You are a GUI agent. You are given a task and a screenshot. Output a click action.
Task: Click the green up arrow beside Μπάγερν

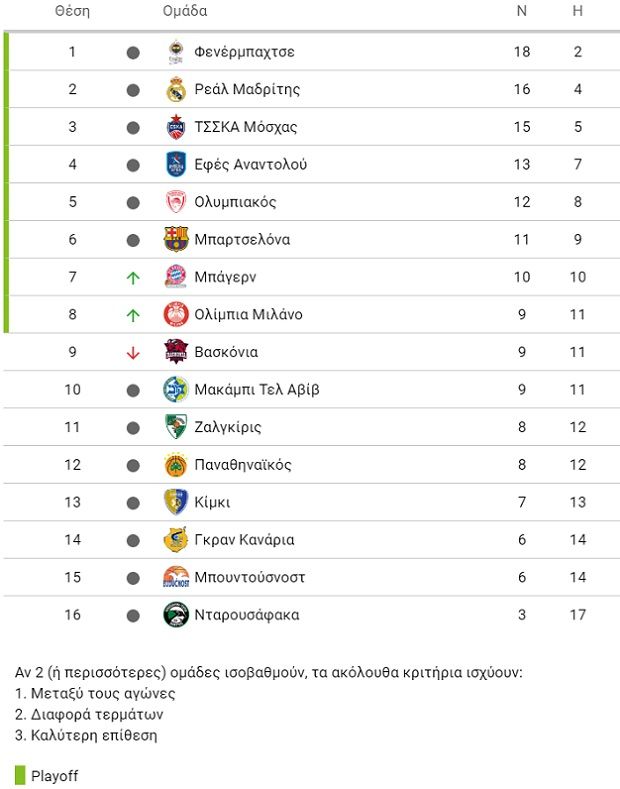click(x=133, y=278)
